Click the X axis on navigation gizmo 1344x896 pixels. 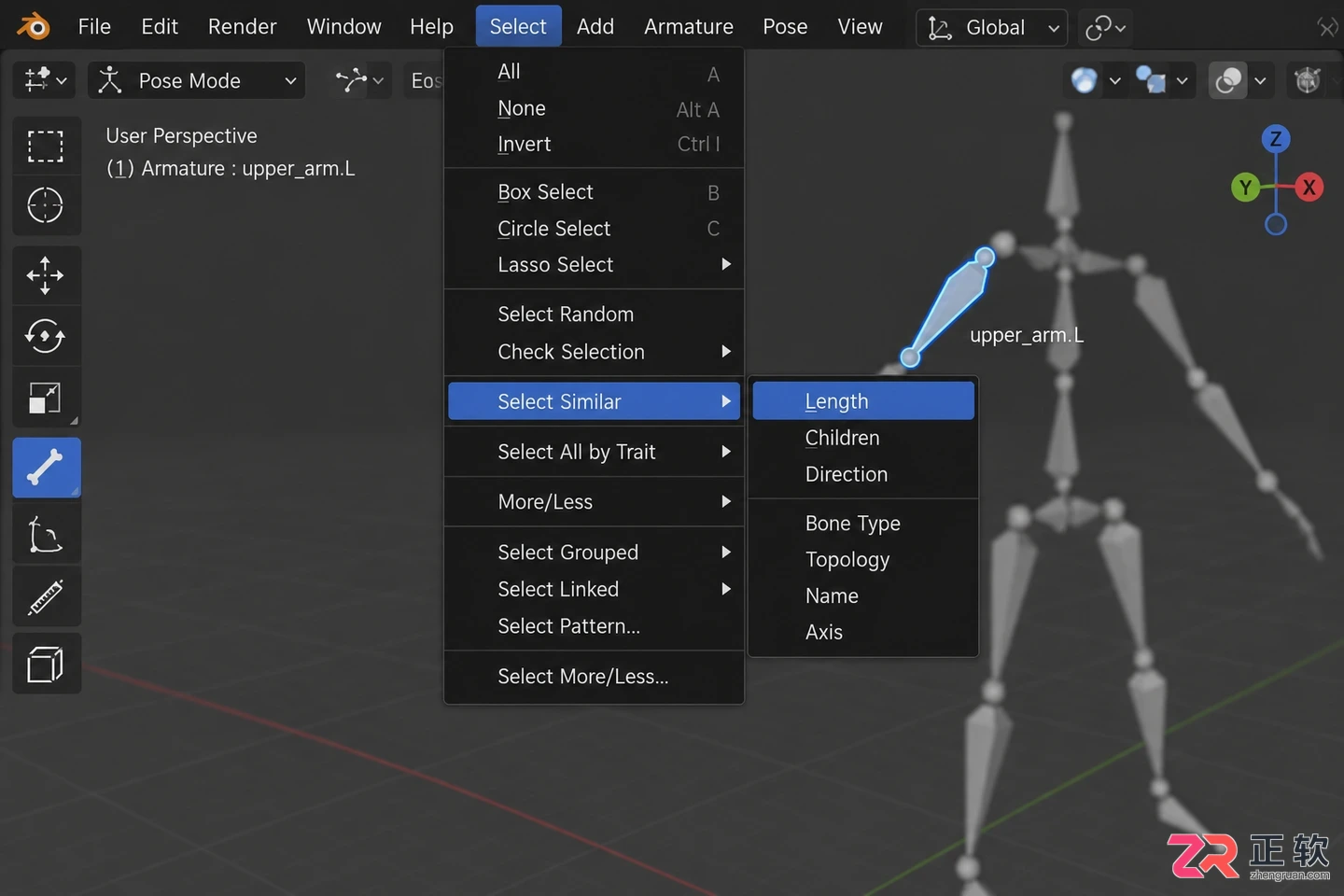coord(1309,188)
